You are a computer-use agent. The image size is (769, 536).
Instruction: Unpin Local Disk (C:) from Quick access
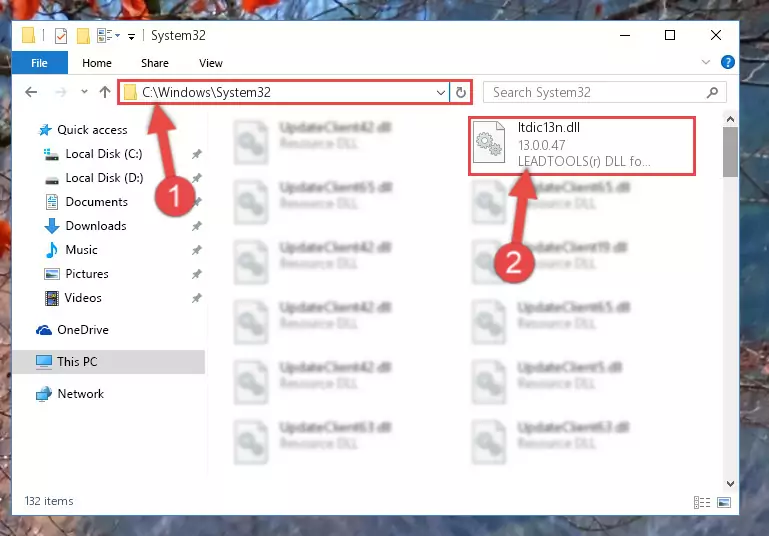coord(197,154)
